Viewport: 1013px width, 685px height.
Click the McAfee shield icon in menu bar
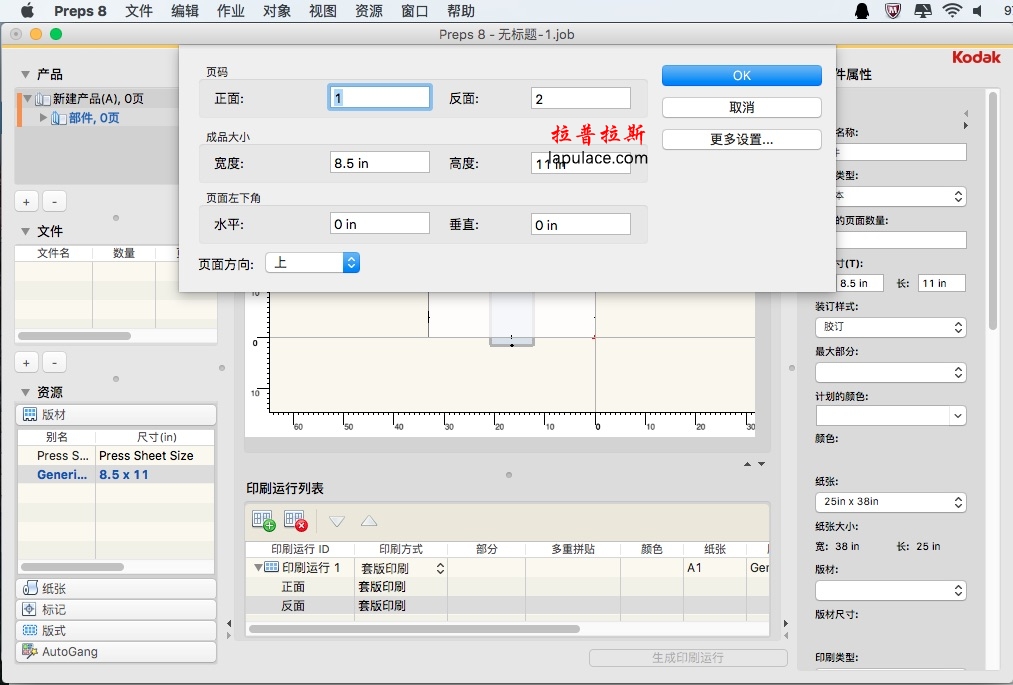pos(893,11)
